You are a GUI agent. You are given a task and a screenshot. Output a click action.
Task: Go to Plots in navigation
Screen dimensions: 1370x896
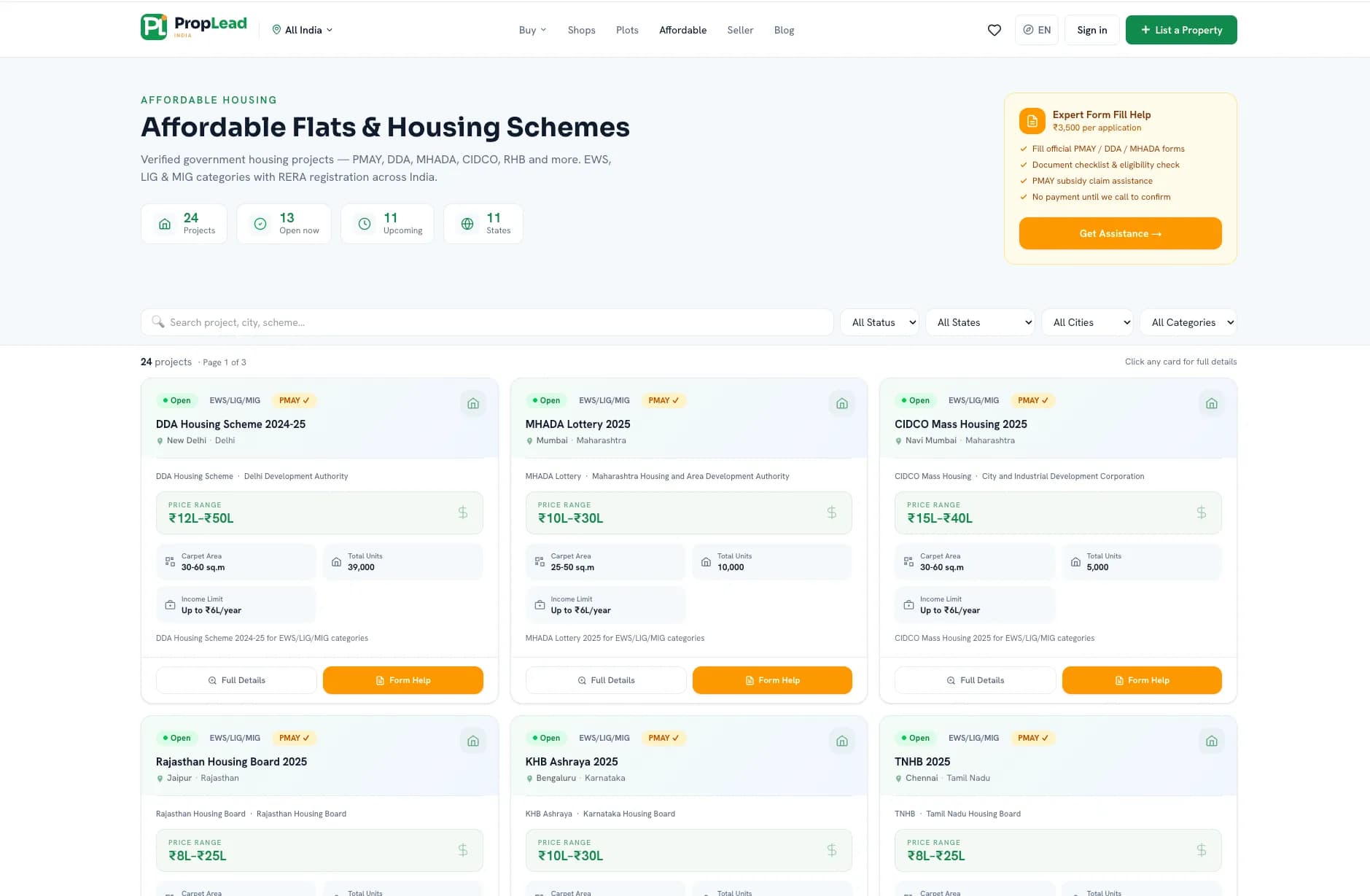pyautogui.click(x=627, y=30)
